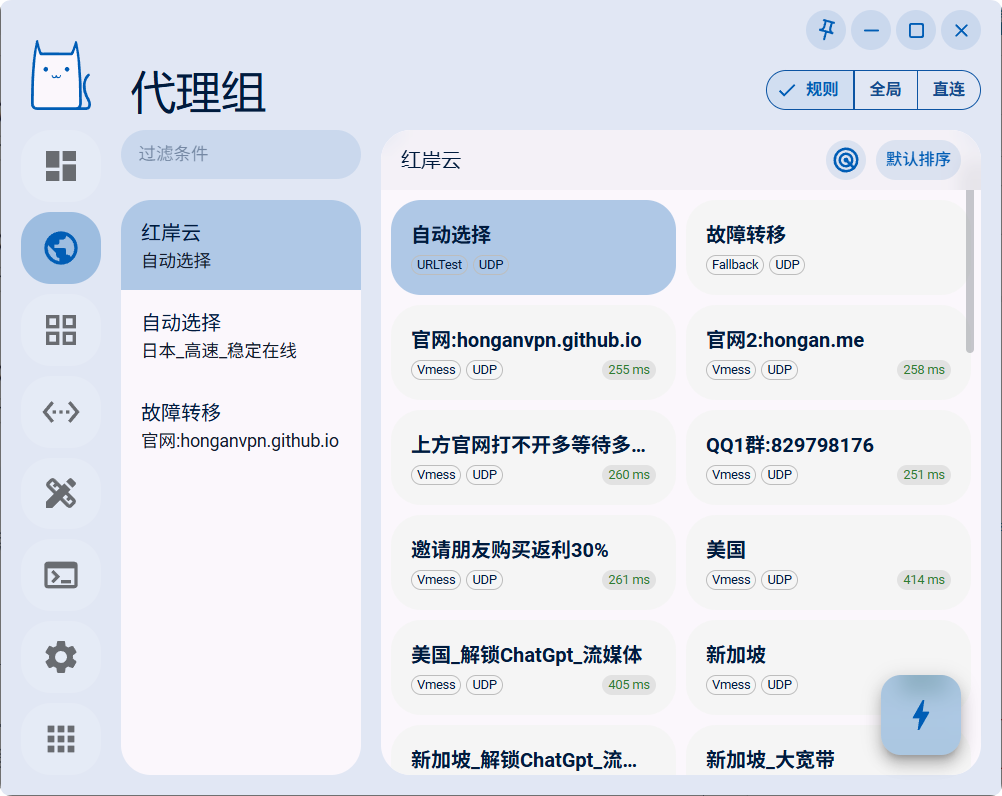Viewport: 1002px width, 796px height.
Task: Select the 故障转移 group in left list
Action: (x=240, y=426)
